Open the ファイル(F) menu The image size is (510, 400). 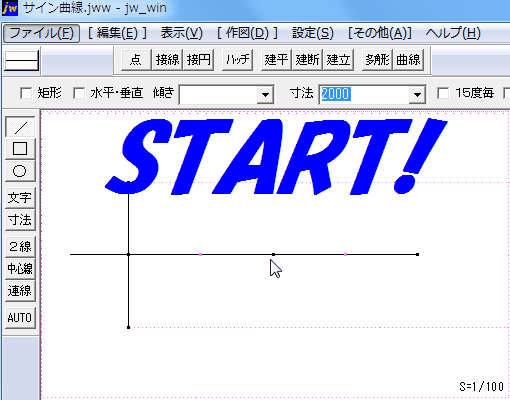point(42,33)
